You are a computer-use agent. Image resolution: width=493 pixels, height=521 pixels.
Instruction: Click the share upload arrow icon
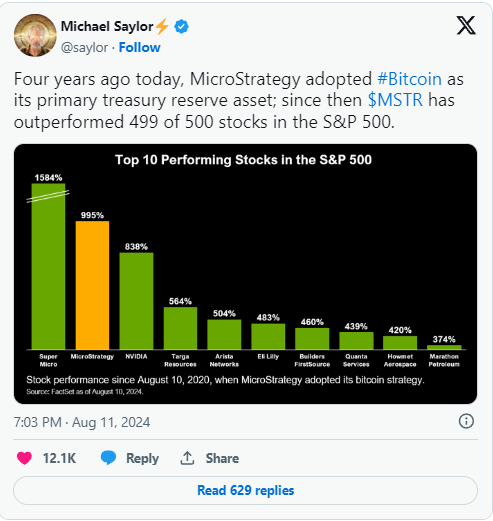pos(187,458)
